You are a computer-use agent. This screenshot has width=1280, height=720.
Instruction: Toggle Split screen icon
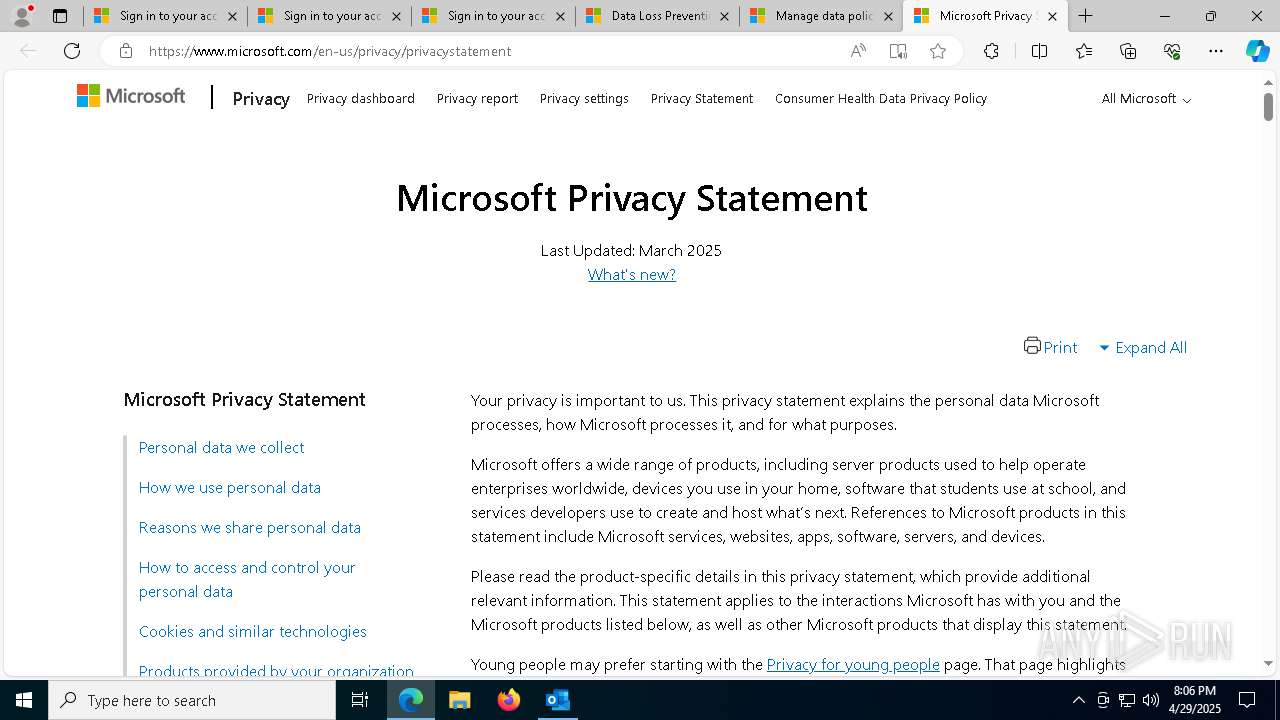[1039, 51]
